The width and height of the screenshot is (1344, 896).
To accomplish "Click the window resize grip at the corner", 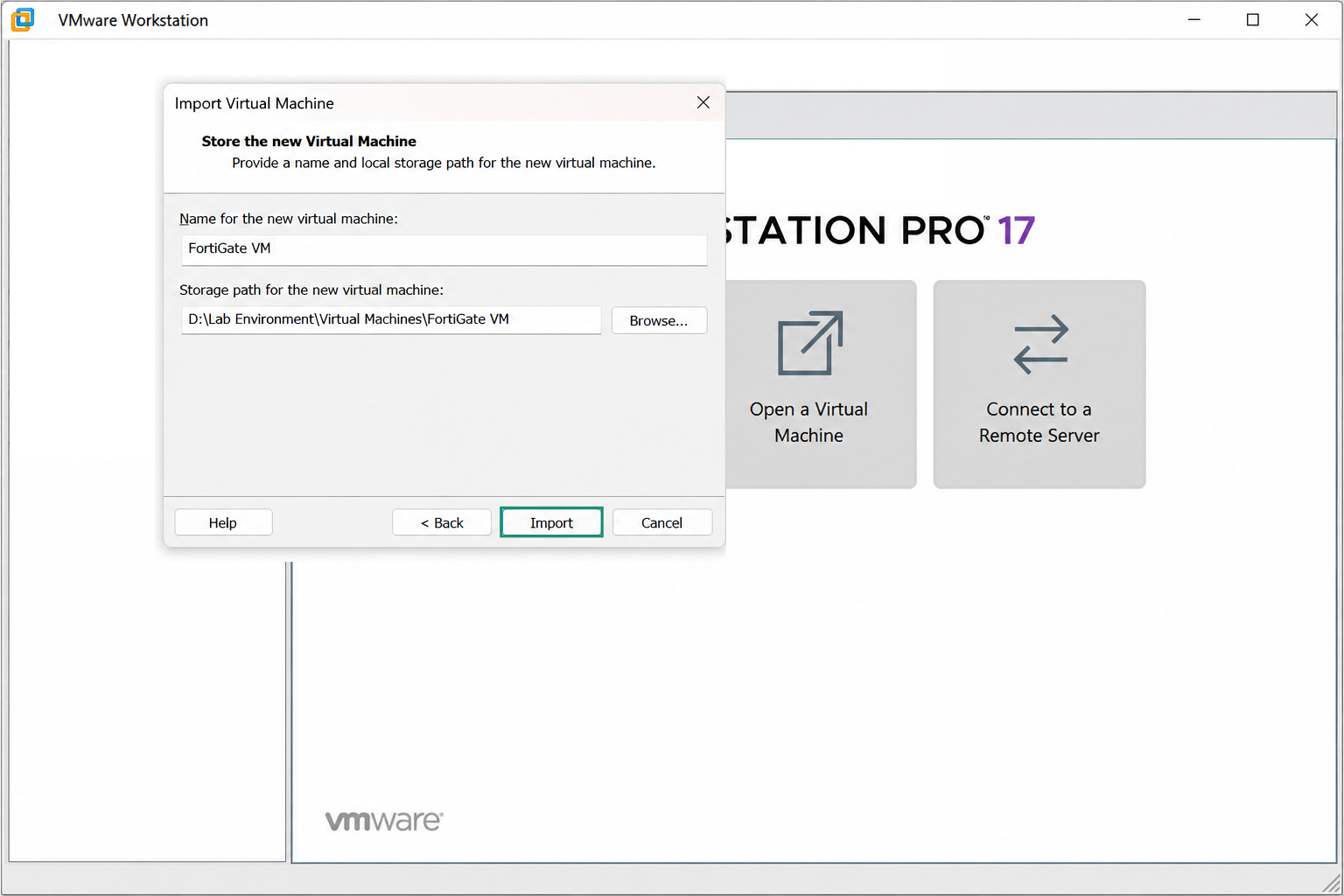I will 1331,883.
